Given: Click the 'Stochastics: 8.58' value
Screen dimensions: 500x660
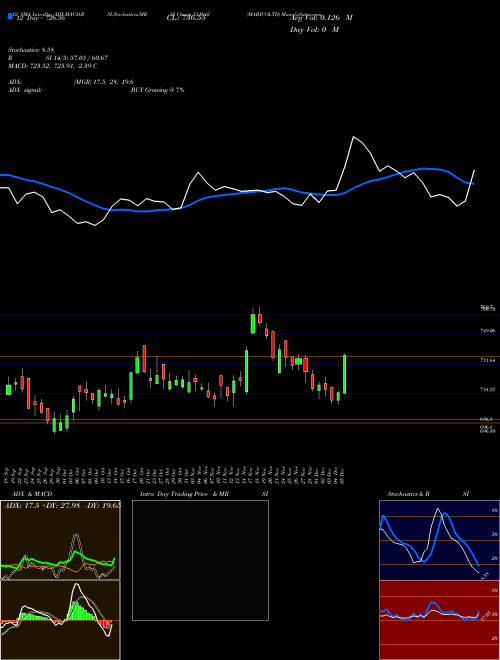Looking at the screenshot, I should pos(31,50).
